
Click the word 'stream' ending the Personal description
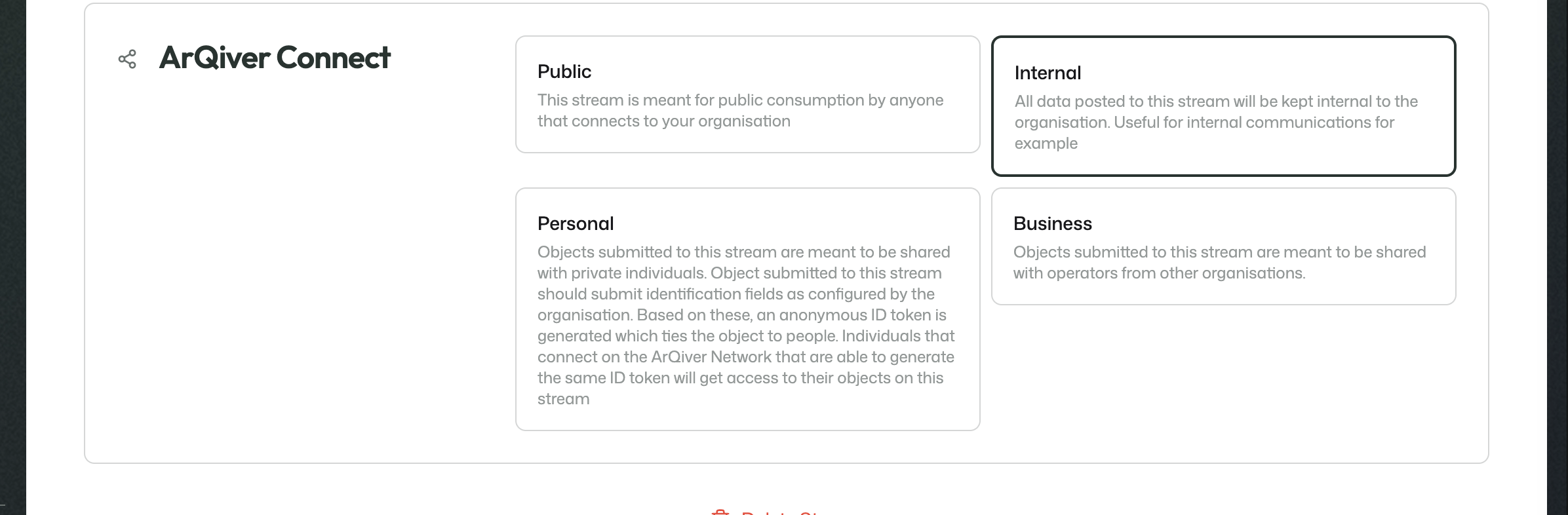[x=563, y=399]
